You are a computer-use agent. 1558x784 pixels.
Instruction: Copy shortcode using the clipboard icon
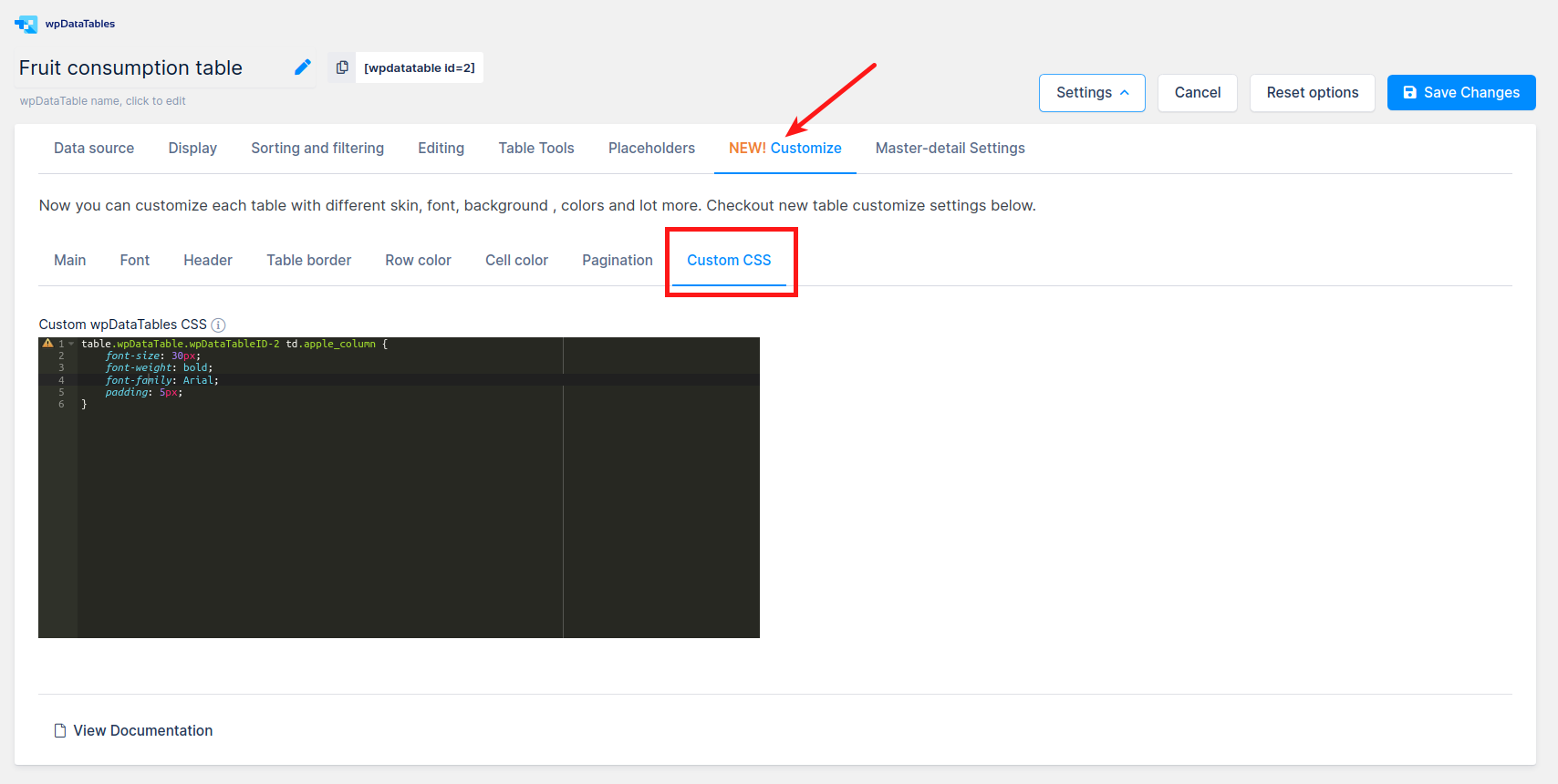tap(342, 67)
